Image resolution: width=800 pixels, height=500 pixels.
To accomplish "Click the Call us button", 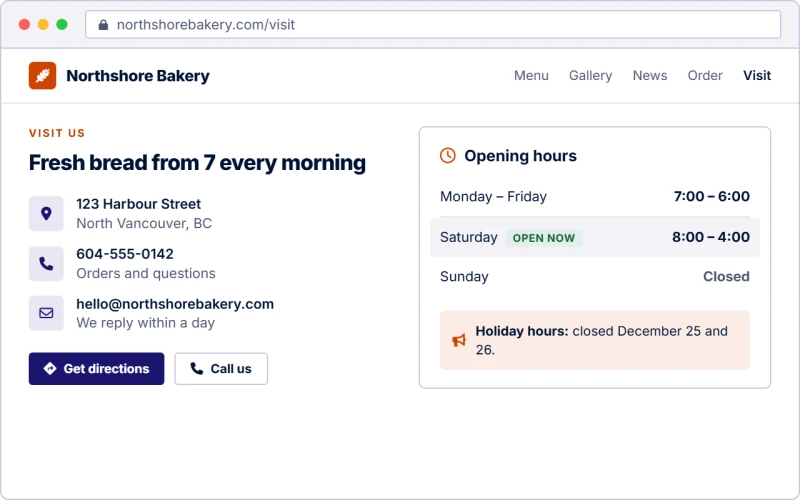I will tap(221, 368).
